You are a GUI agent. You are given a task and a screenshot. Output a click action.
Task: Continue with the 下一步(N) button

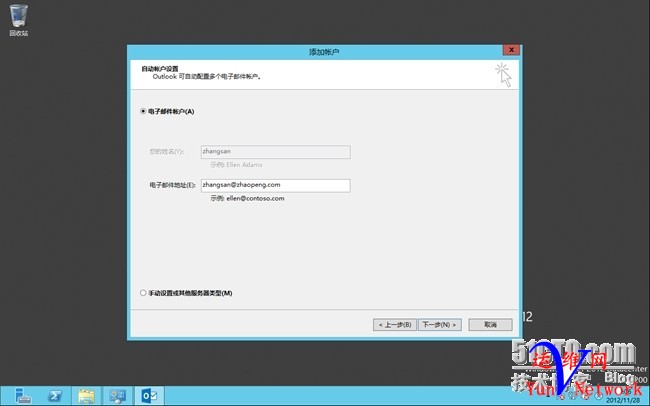439,325
